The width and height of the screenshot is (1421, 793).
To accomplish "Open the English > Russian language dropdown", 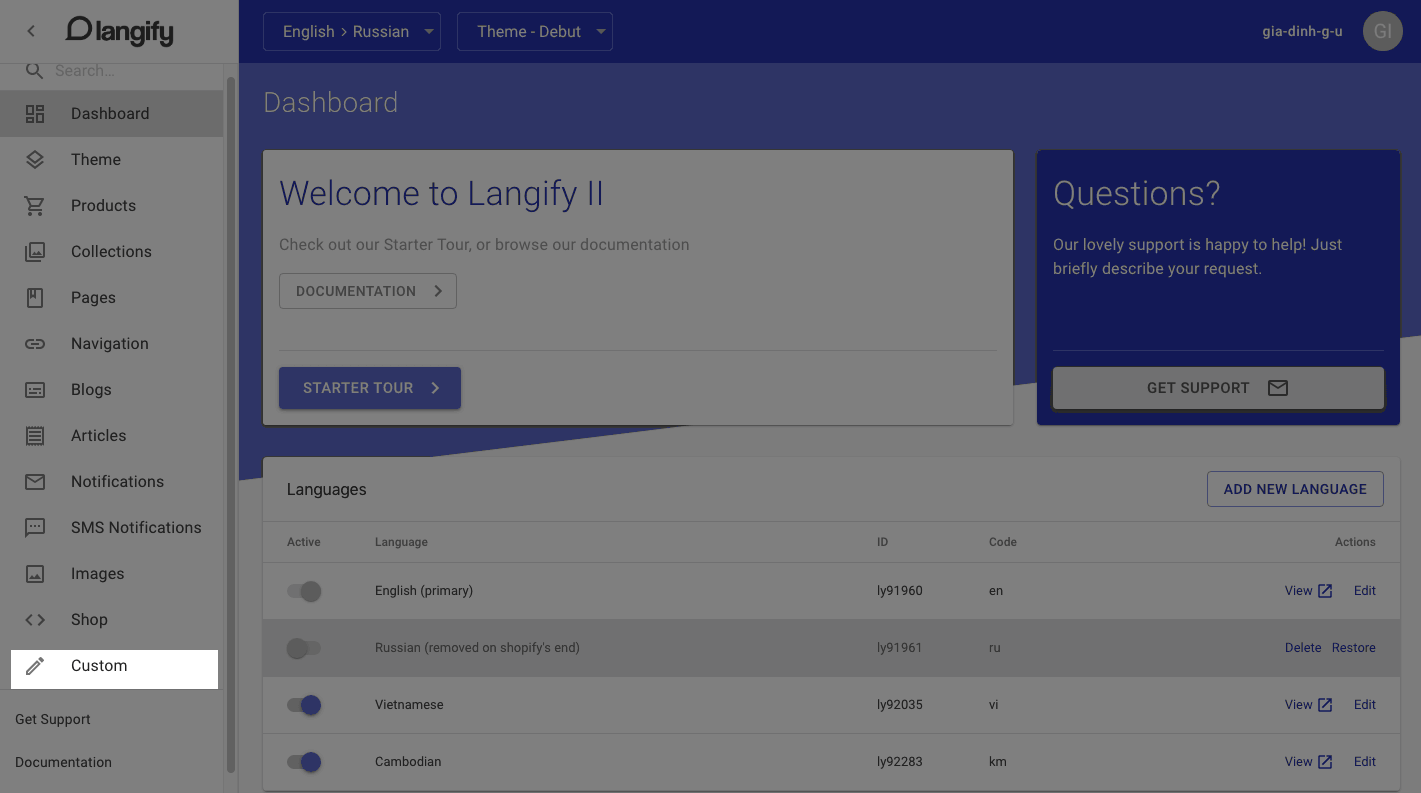I will coord(352,32).
